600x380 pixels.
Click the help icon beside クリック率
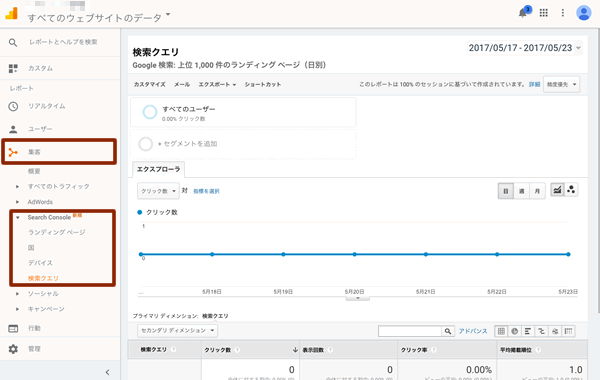click(x=433, y=350)
